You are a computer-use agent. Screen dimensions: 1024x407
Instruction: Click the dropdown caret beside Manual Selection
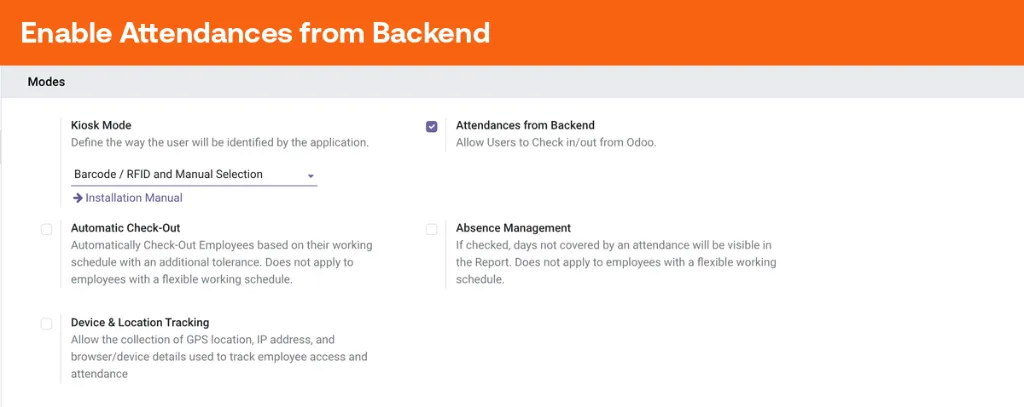(x=311, y=176)
